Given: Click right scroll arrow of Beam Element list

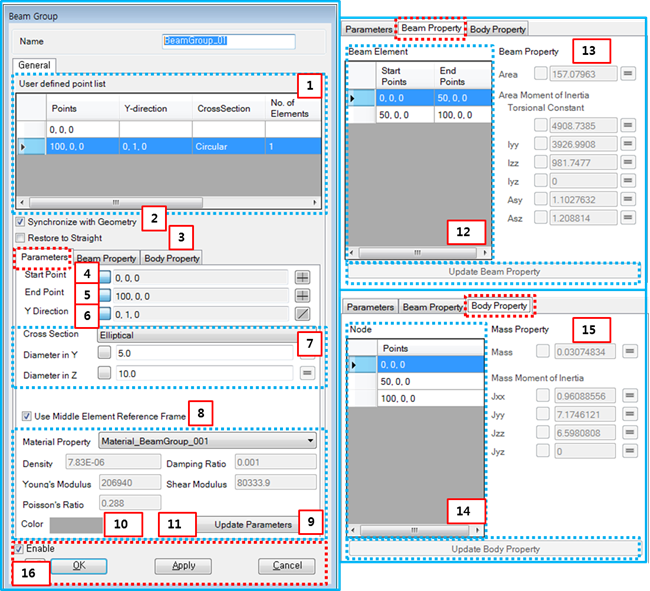Looking at the screenshot, I should pyautogui.click(x=485, y=252).
